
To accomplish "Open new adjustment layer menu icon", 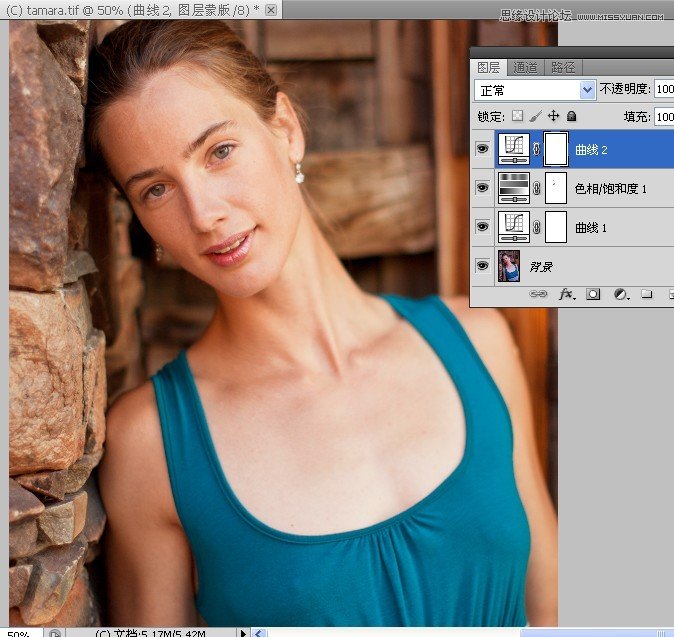I will pyautogui.click(x=620, y=294).
